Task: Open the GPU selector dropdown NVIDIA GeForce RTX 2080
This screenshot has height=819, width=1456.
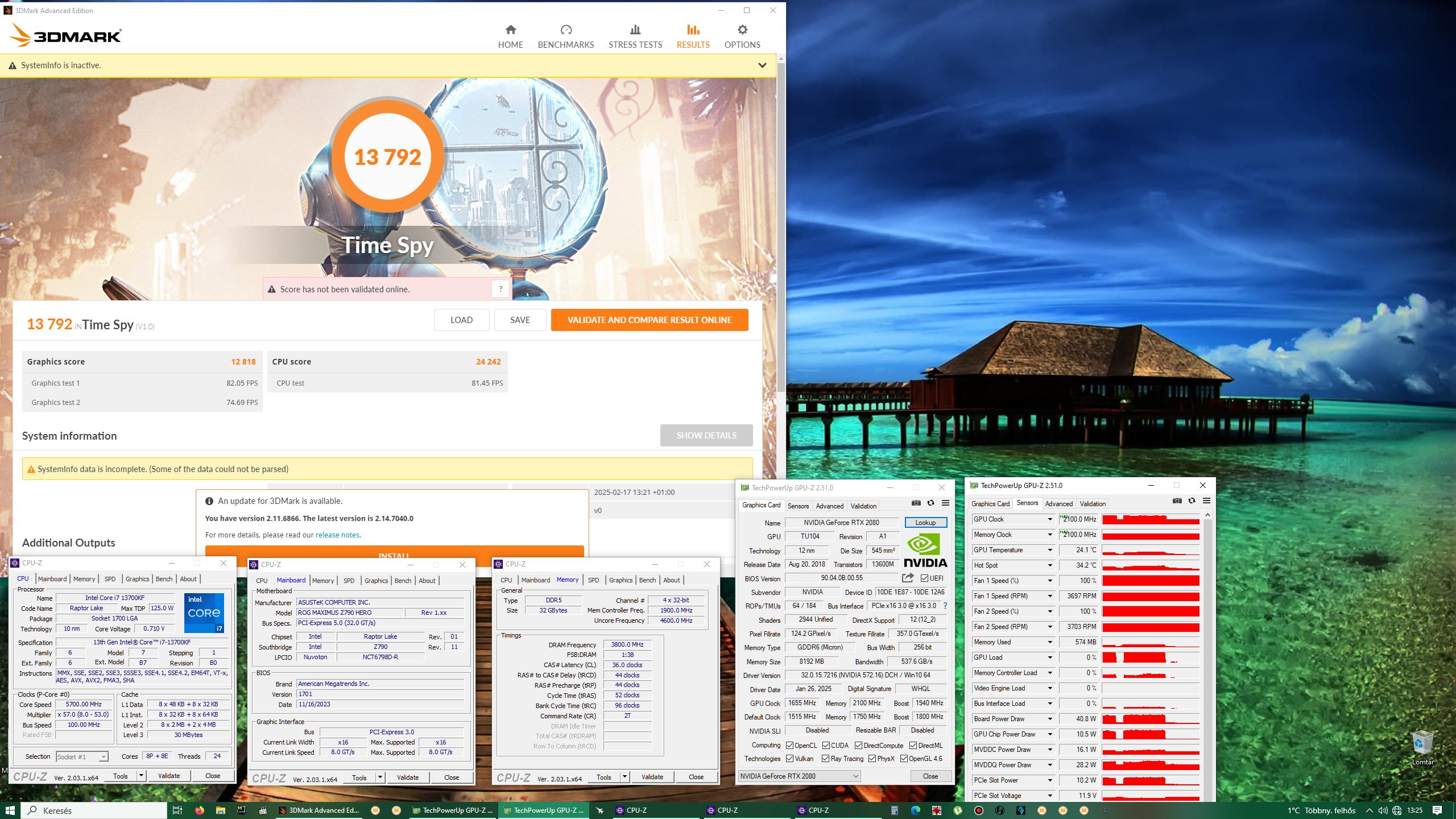Action: [x=799, y=776]
